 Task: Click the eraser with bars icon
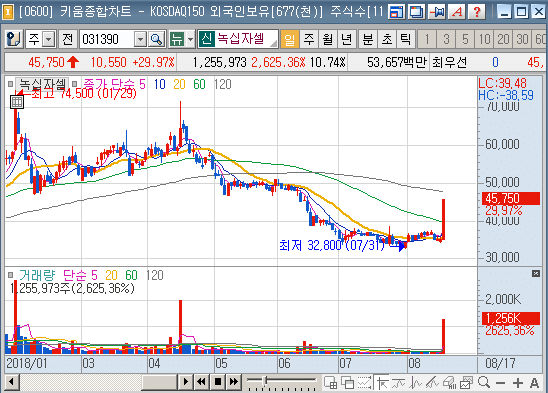(x=449, y=383)
